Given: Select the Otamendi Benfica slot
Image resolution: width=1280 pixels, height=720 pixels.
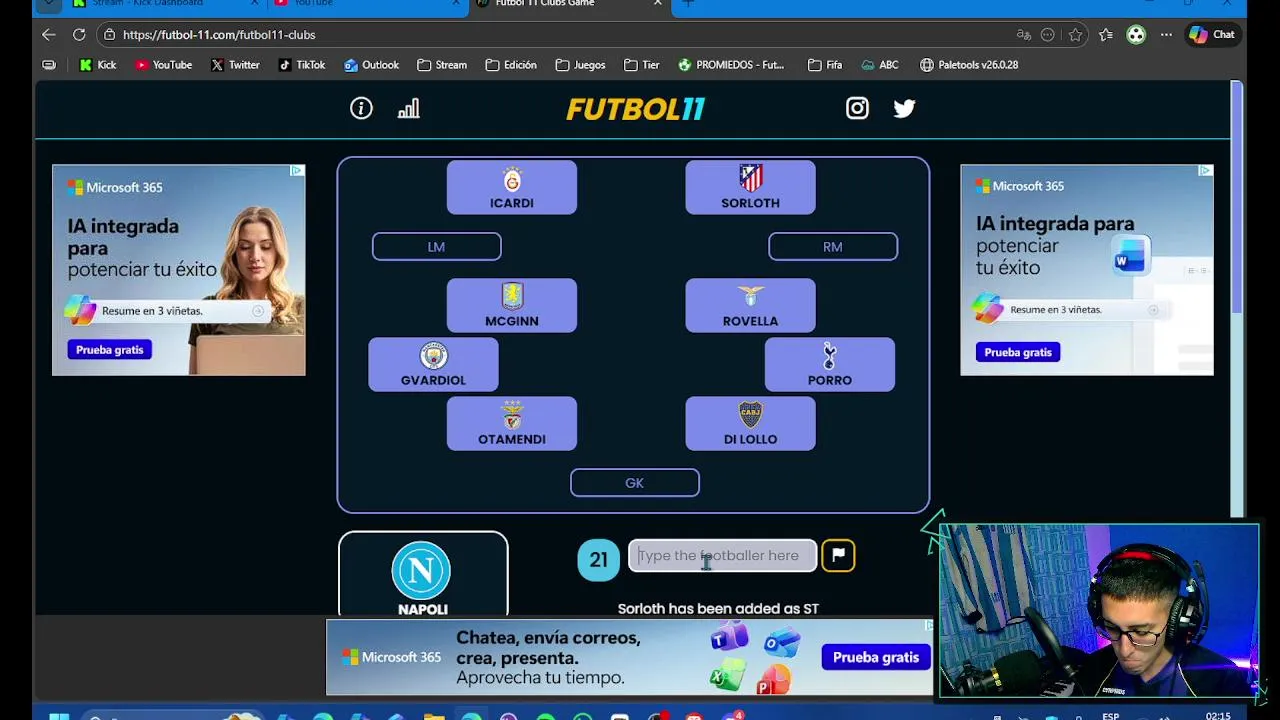Looking at the screenshot, I should [x=512, y=423].
